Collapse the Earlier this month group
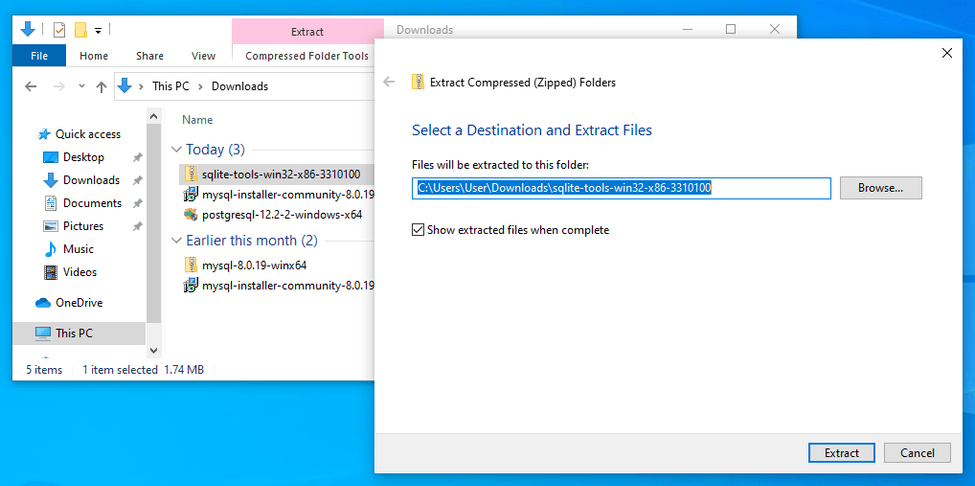Image resolution: width=975 pixels, height=486 pixels. point(177,241)
